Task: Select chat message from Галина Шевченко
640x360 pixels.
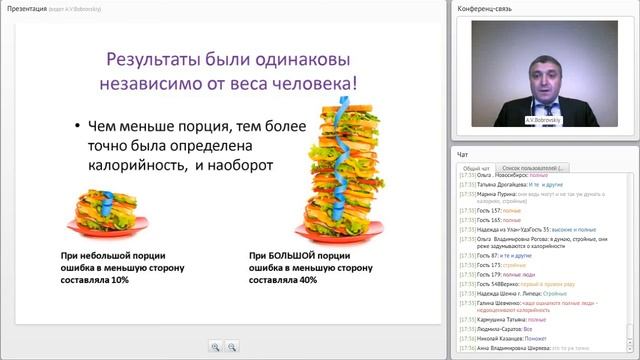Action: pyautogui.click(x=529, y=307)
